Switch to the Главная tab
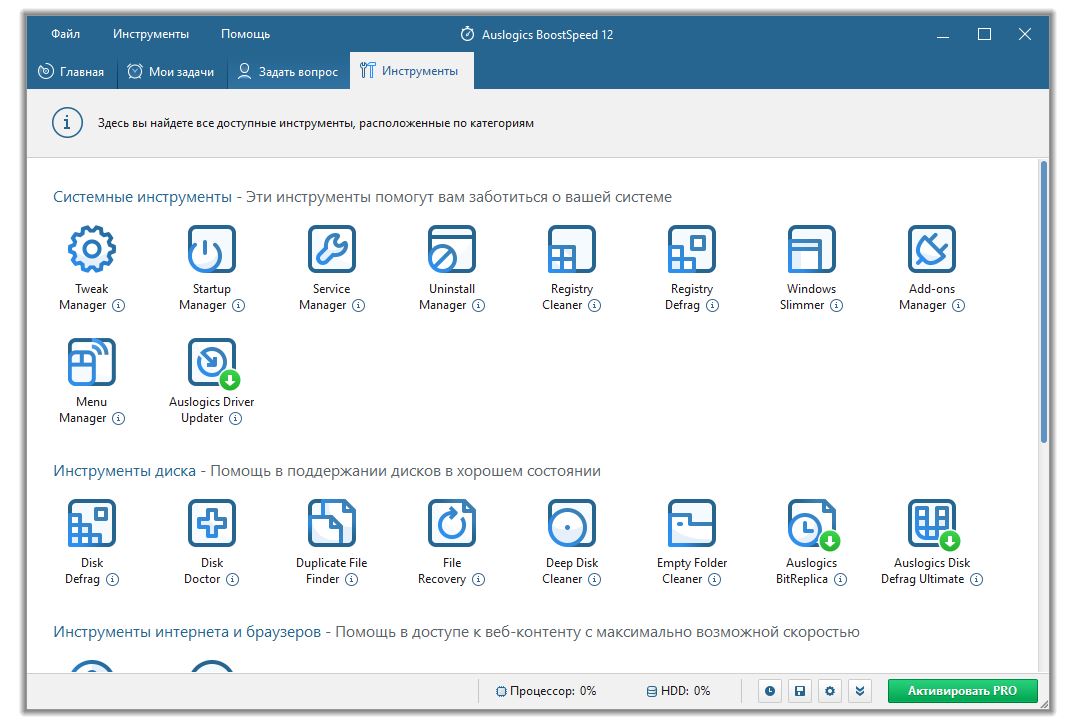1072x724 pixels. coord(71,71)
